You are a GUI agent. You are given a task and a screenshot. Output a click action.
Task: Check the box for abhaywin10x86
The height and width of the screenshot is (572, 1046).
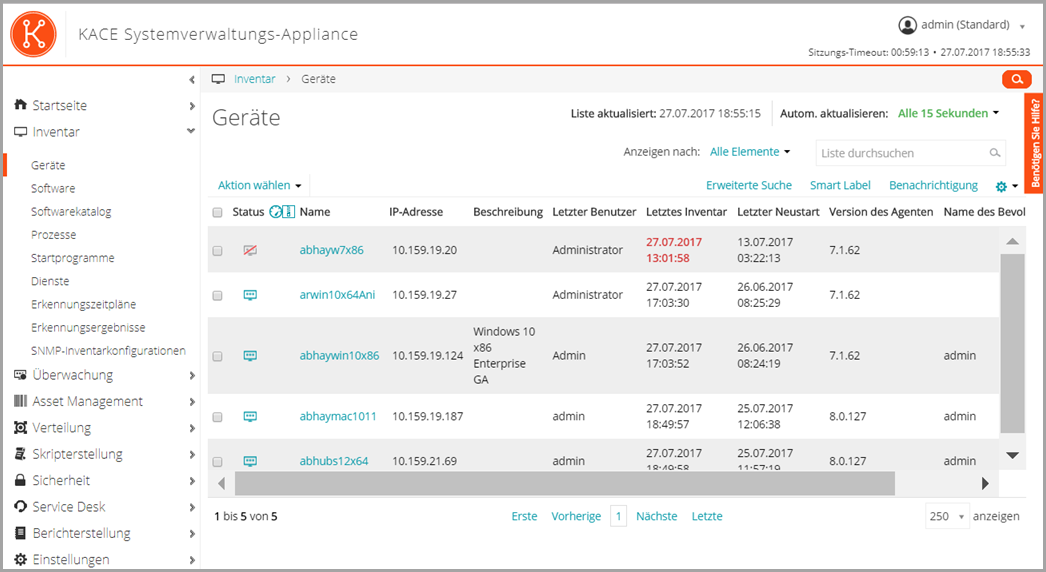[x=217, y=356]
